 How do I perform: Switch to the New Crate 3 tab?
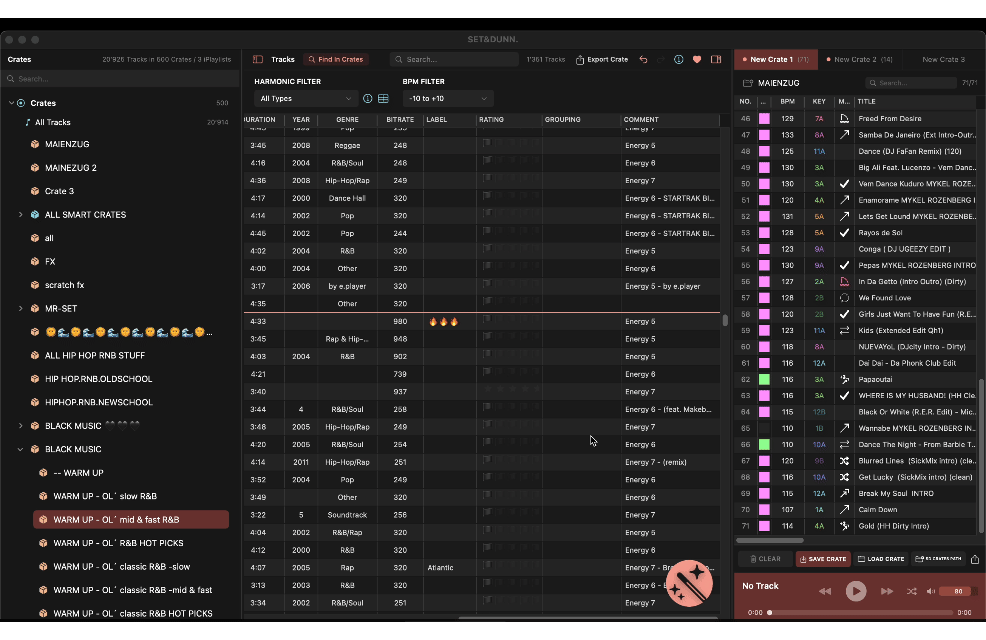[943, 59]
